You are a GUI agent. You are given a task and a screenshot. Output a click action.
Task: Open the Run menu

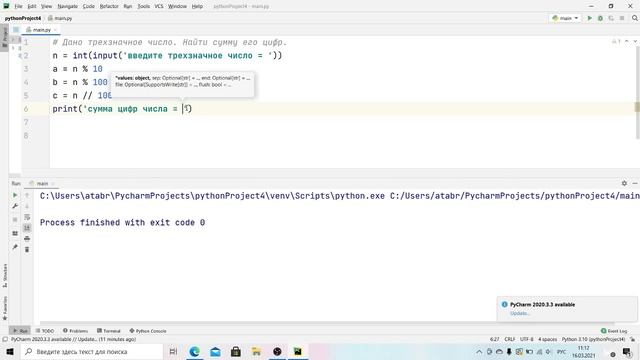128,6
